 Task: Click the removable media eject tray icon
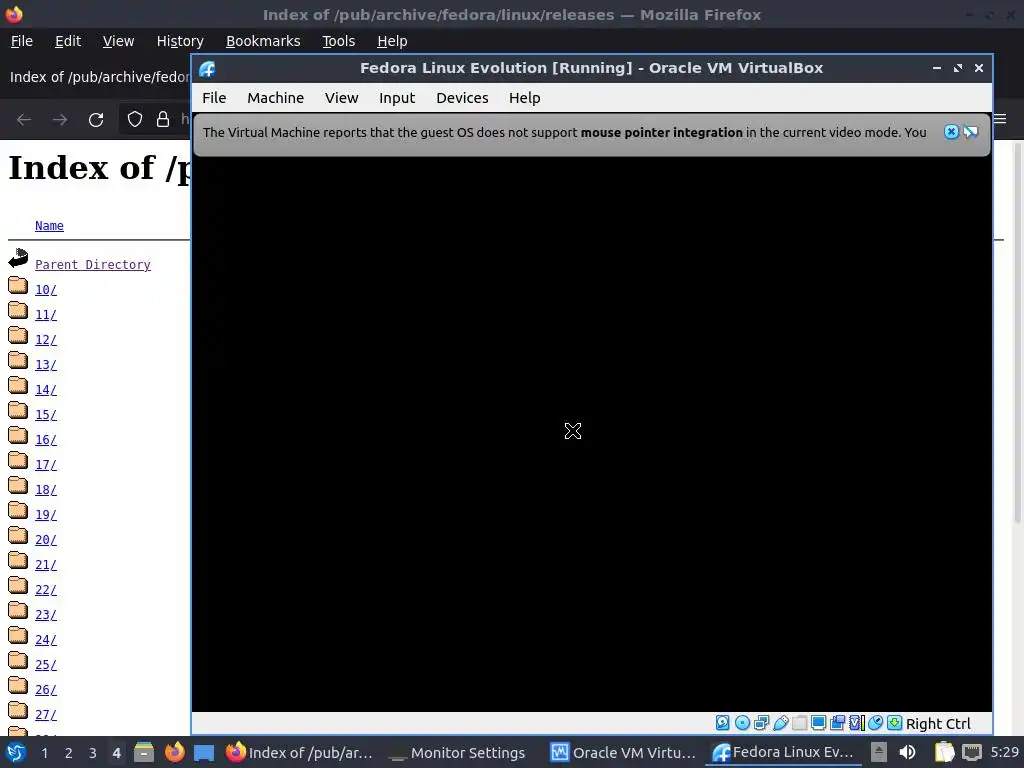click(x=879, y=752)
